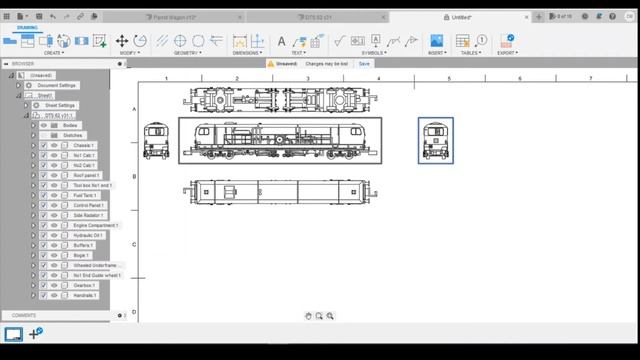Switch to the DTS 02 document tab
The image size is (640, 360).
317,17
